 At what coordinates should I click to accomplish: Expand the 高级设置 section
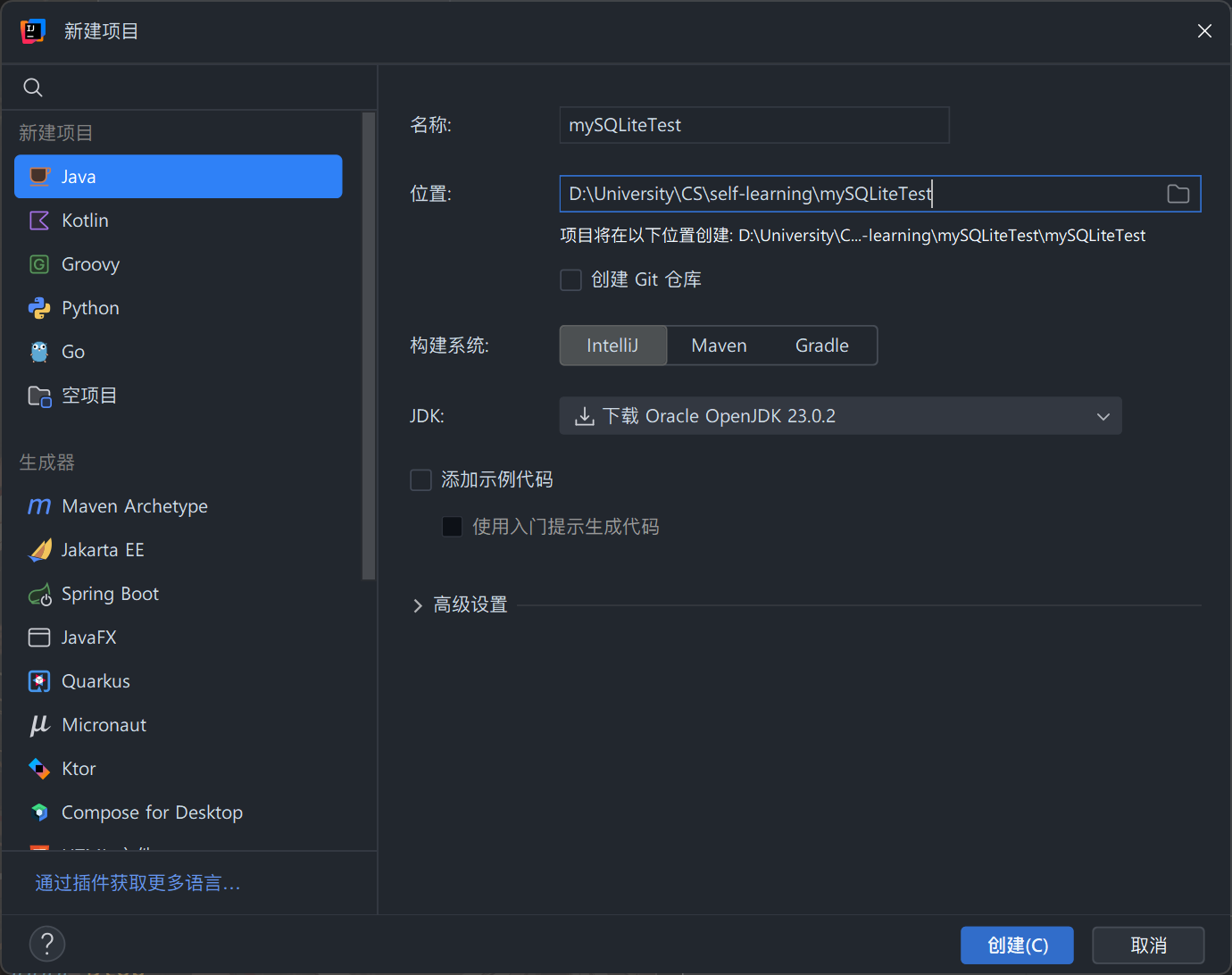pyautogui.click(x=418, y=605)
